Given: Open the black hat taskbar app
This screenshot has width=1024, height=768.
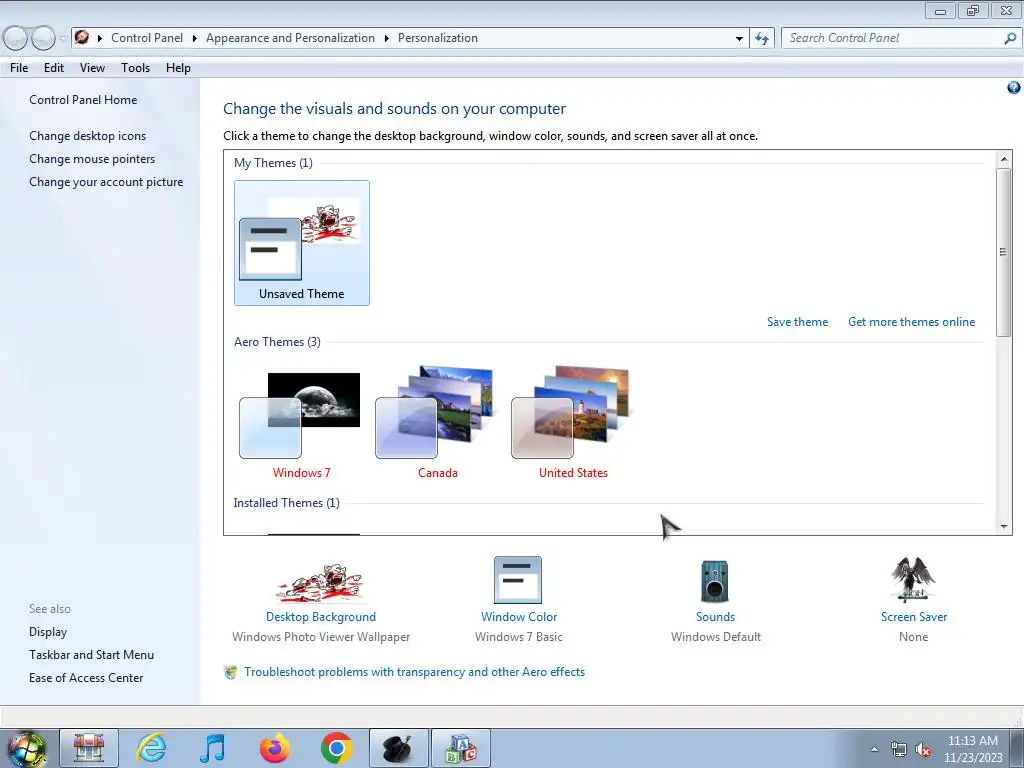Looking at the screenshot, I should (398, 748).
